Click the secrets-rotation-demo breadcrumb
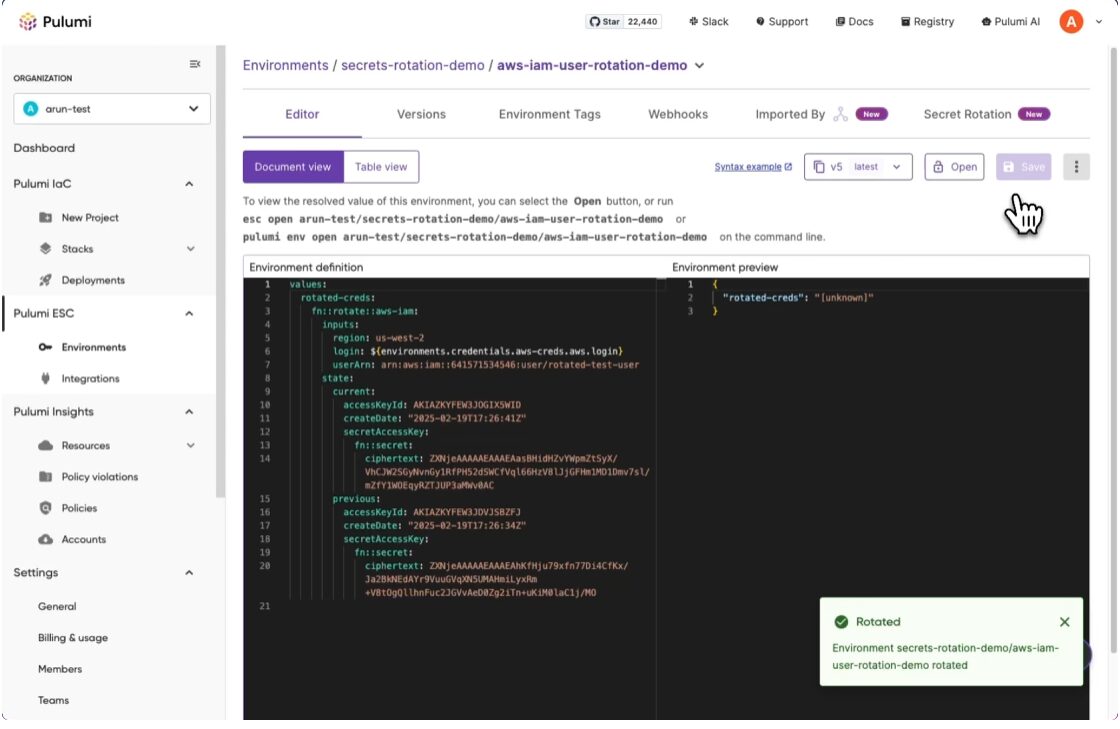 [412, 65]
